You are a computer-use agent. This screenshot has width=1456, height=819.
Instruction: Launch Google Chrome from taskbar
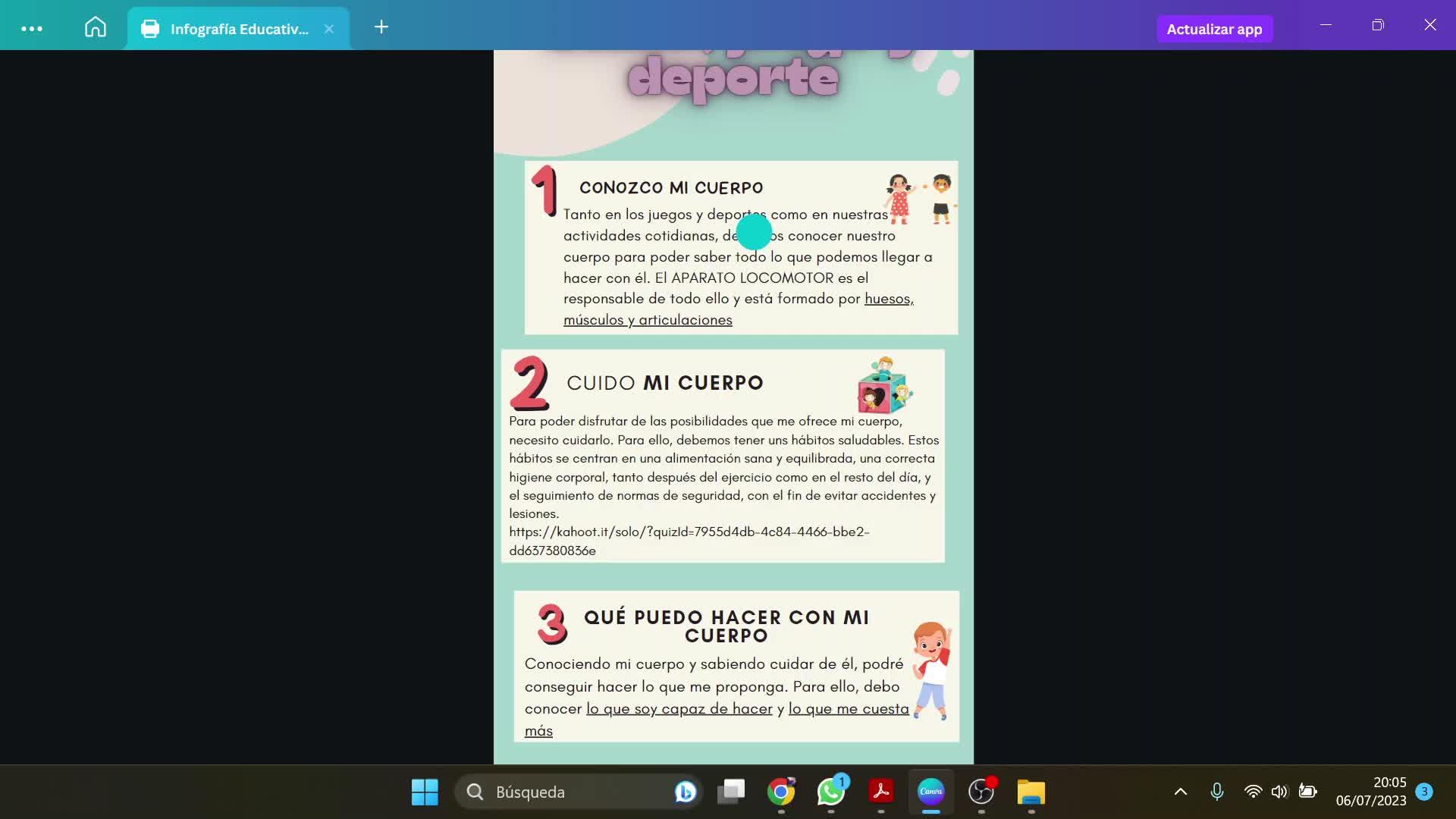[781, 792]
